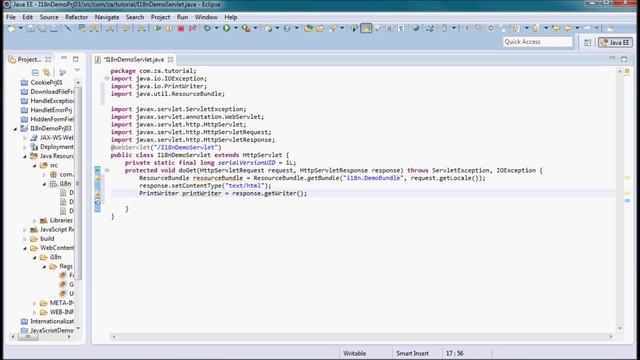Select the Project Explorer tab
Screen dimensions: 640x360
(x=29, y=60)
